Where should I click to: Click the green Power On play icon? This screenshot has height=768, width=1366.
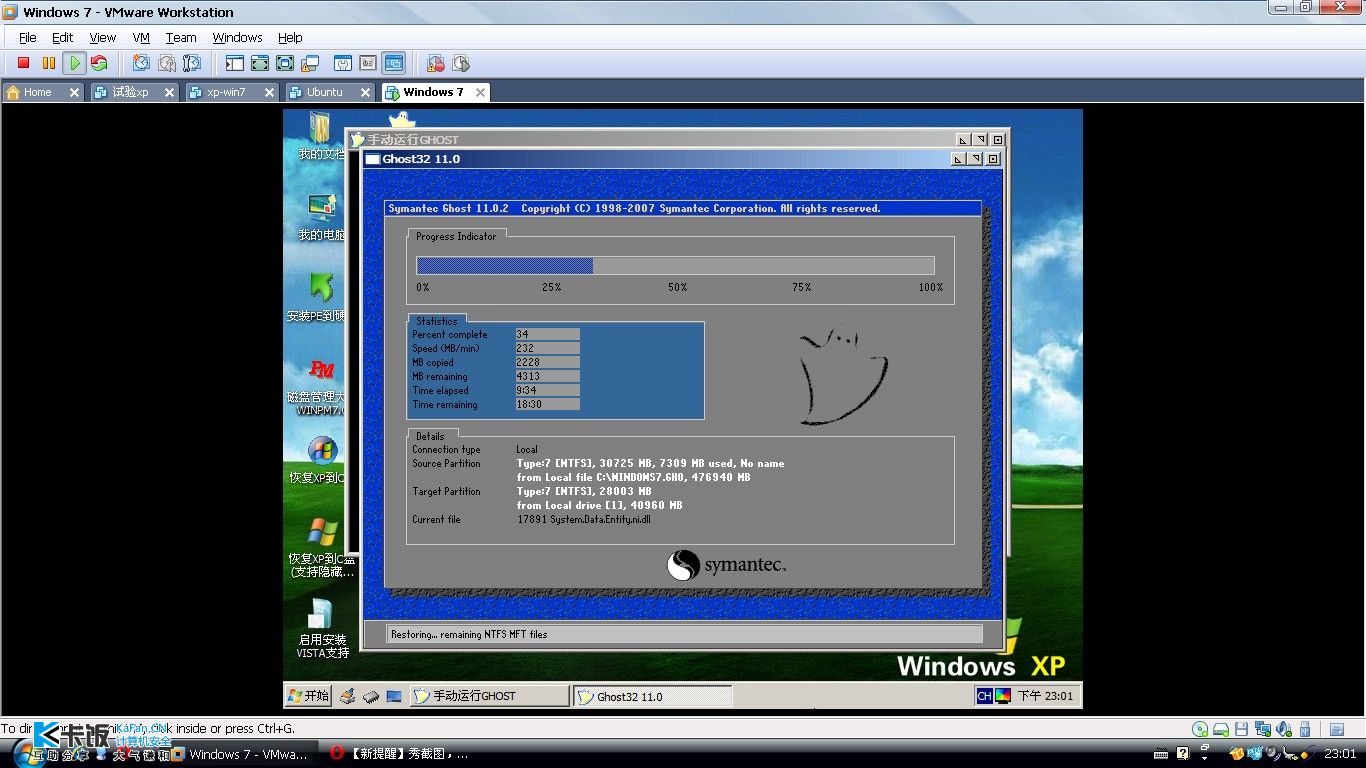[x=74, y=63]
